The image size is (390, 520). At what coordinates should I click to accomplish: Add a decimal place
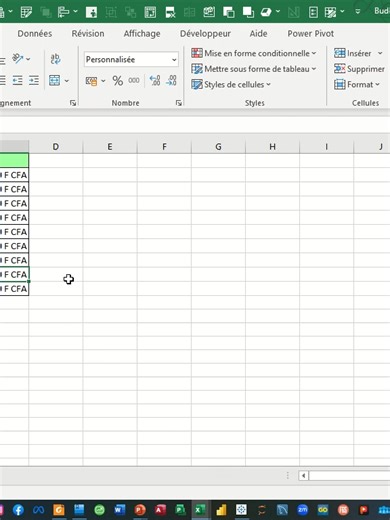[155, 80]
